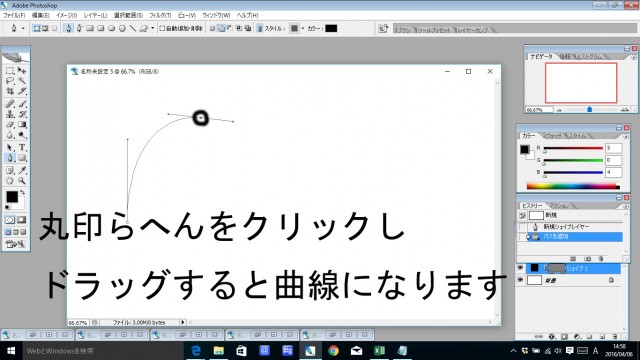
Task: Select the Zoom magnifier tool
Action: (22, 180)
